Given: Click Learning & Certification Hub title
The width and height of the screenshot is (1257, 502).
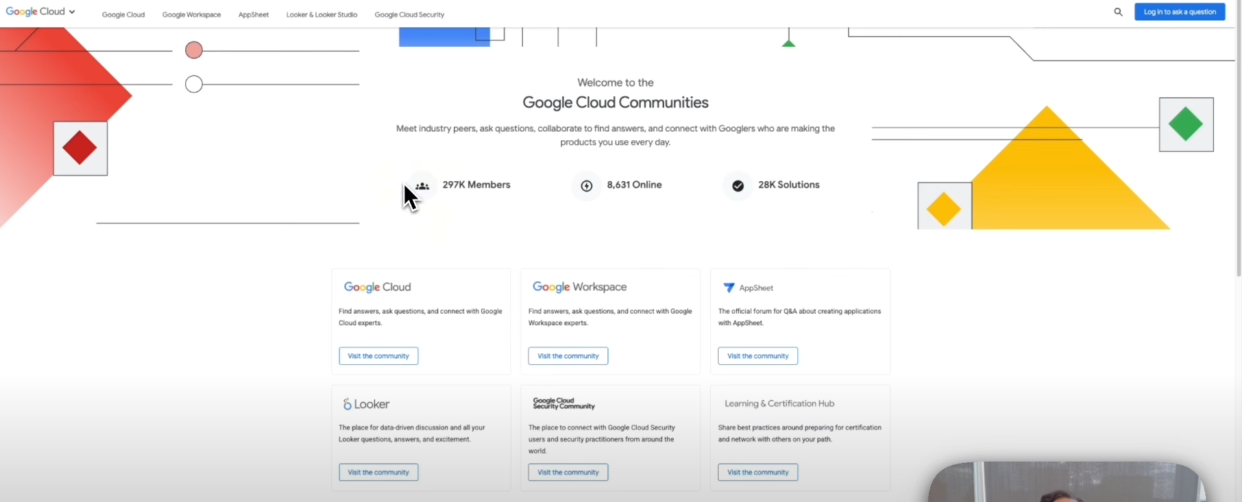Looking at the screenshot, I should [x=779, y=404].
